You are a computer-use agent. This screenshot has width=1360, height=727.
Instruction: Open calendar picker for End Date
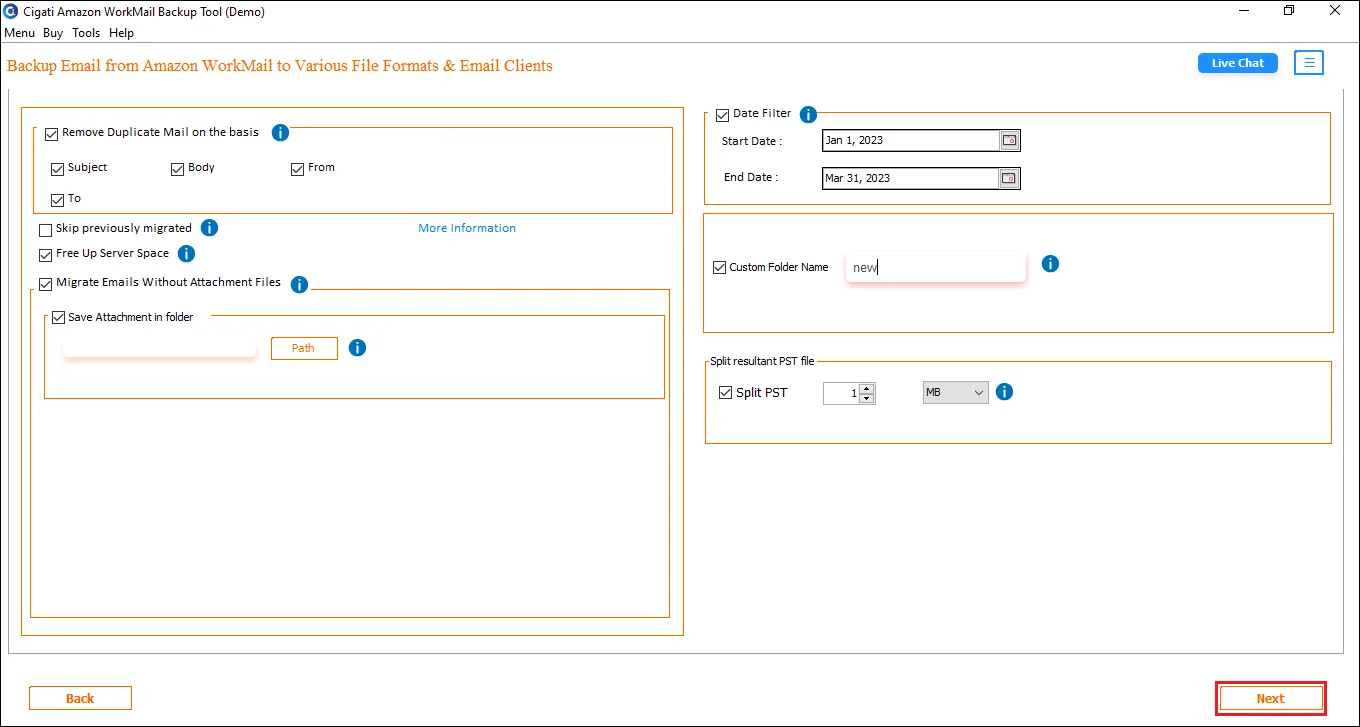1010,179
